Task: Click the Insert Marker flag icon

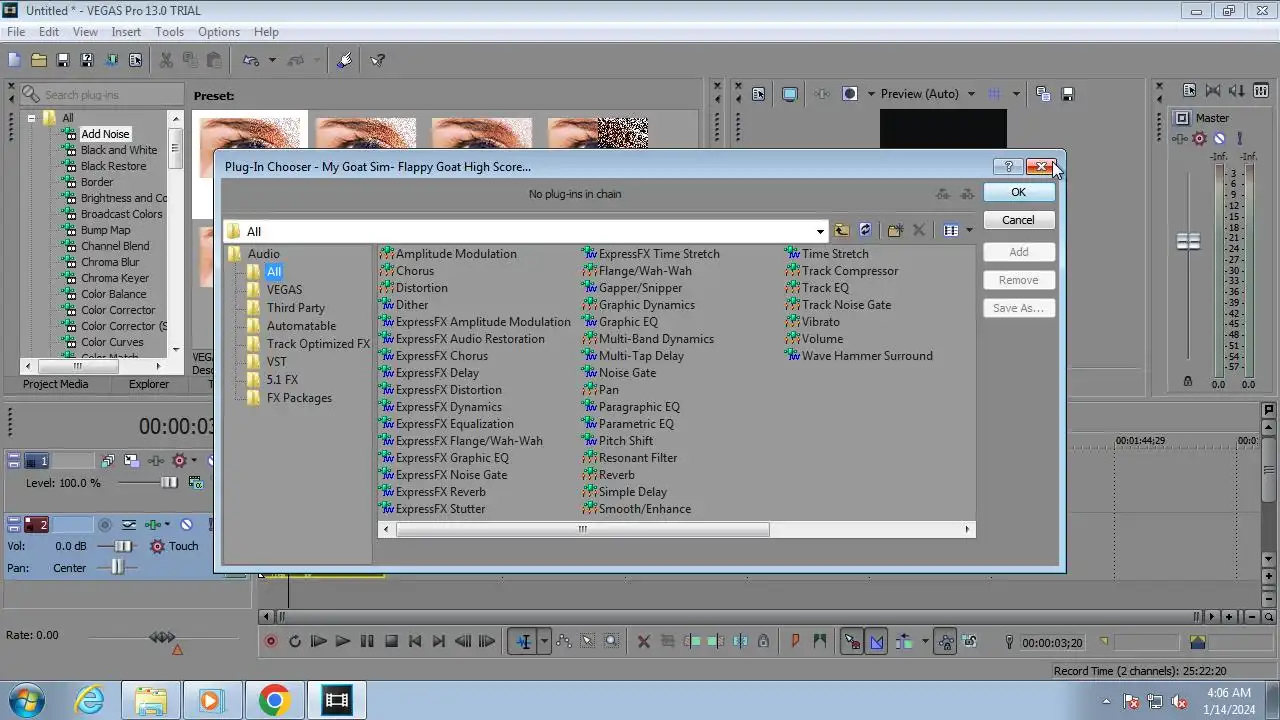Action: 795,641
